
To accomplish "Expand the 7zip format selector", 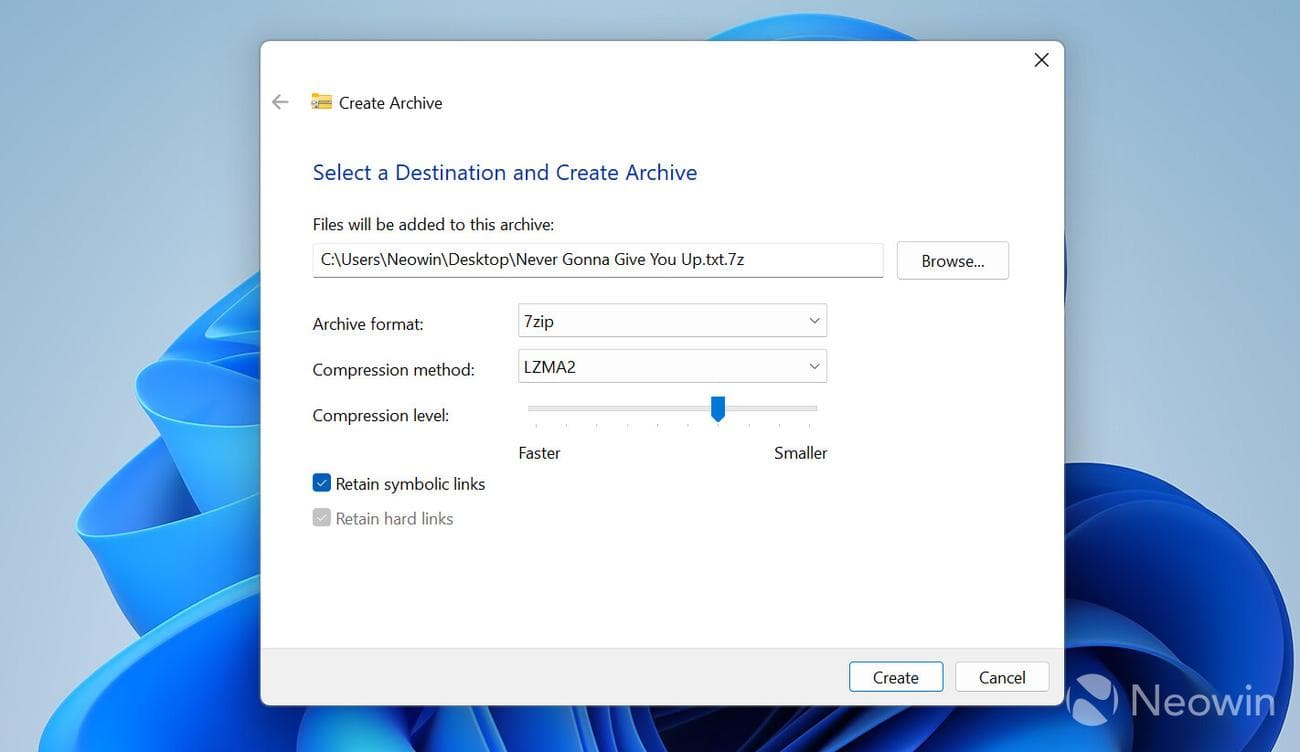I will (812, 320).
